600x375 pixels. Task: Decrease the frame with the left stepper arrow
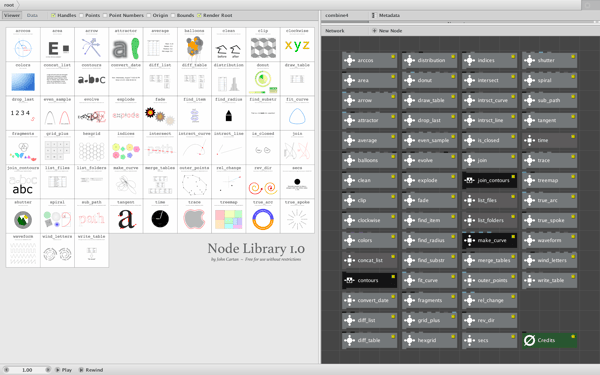point(6,370)
